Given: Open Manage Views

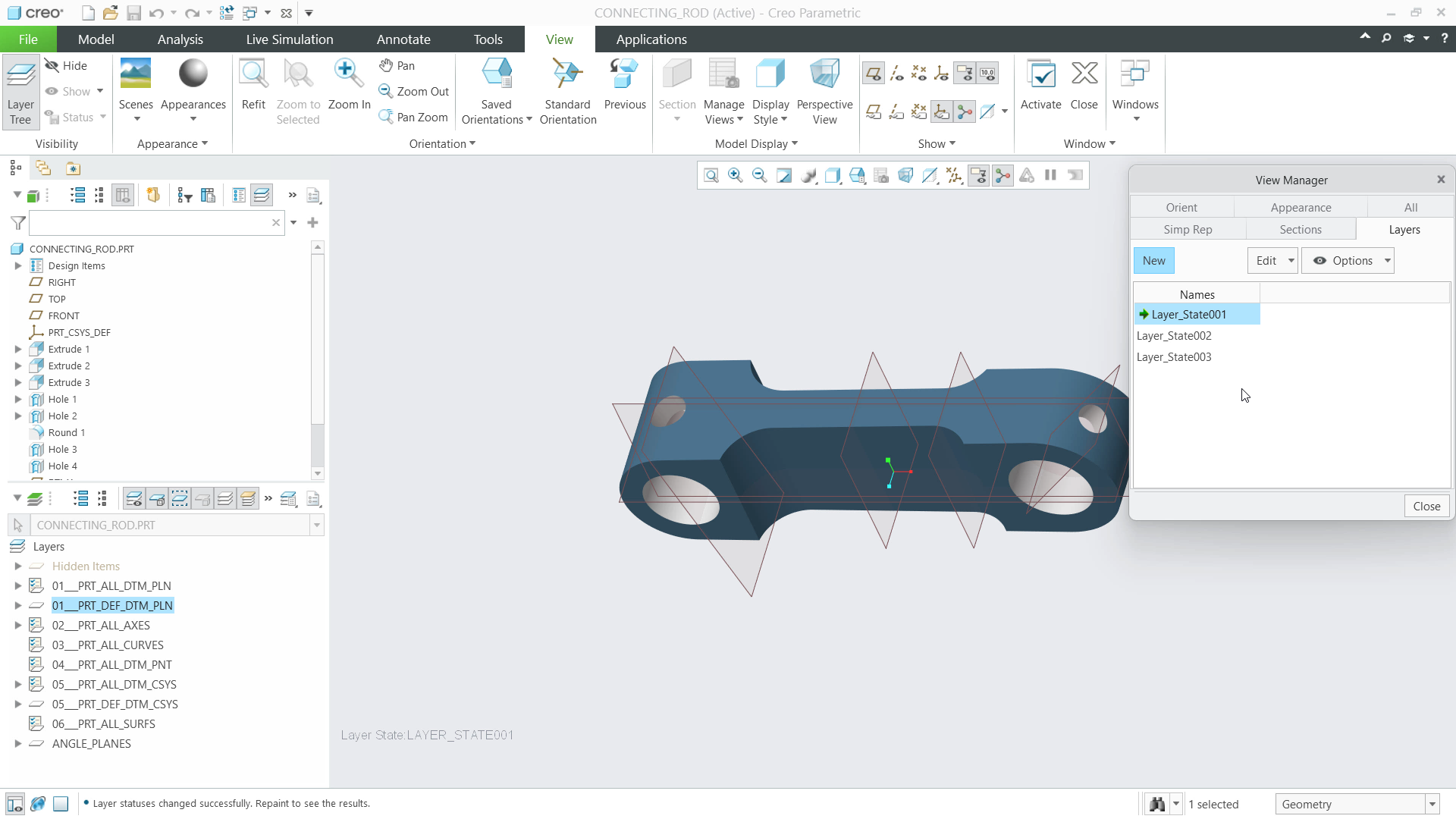Looking at the screenshot, I should [x=723, y=92].
